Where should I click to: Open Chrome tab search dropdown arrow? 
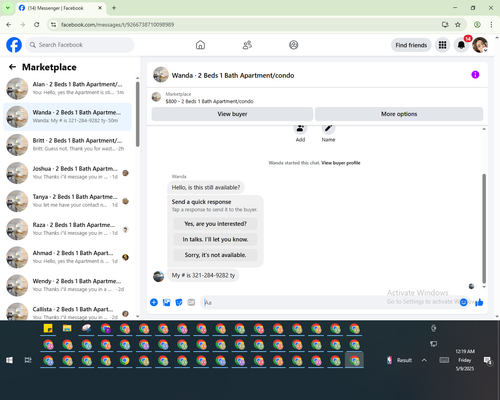coord(8,8)
